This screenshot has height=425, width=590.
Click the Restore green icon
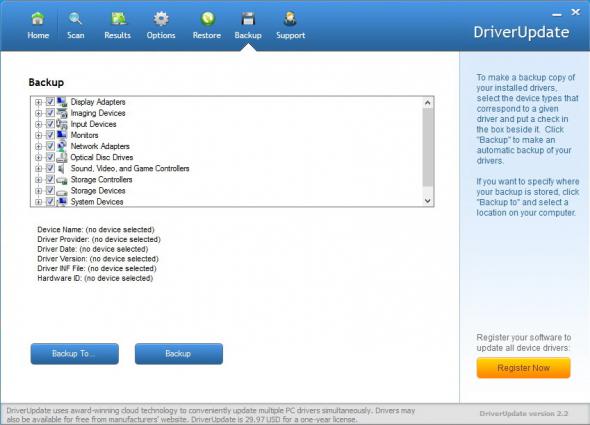point(207,18)
